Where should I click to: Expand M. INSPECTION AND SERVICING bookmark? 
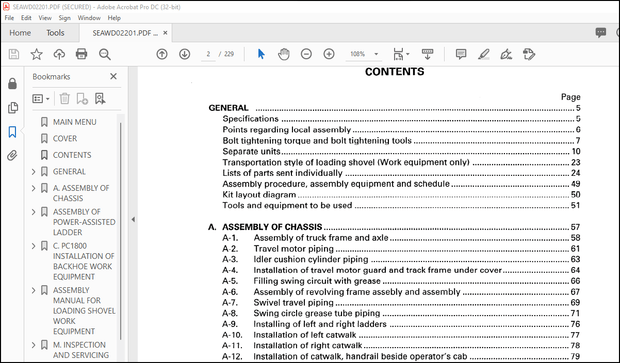click(34, 345)
